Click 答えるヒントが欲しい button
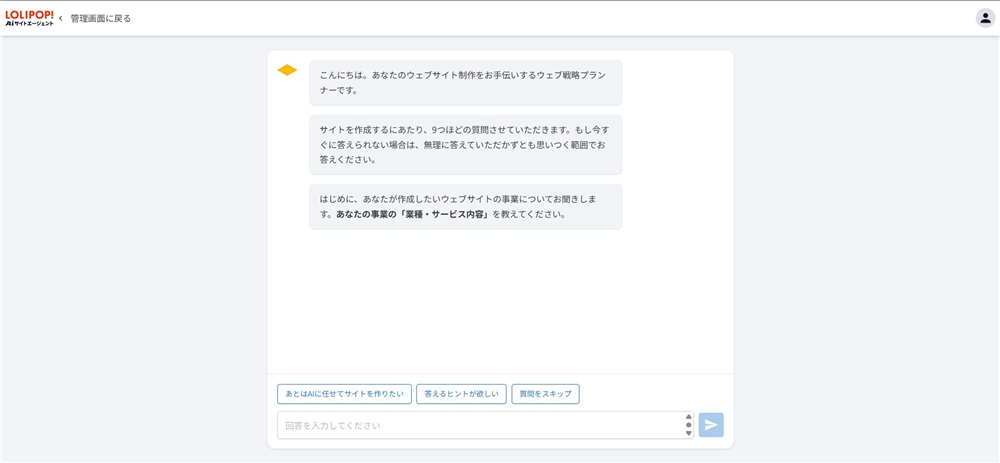 pos(462,394)
